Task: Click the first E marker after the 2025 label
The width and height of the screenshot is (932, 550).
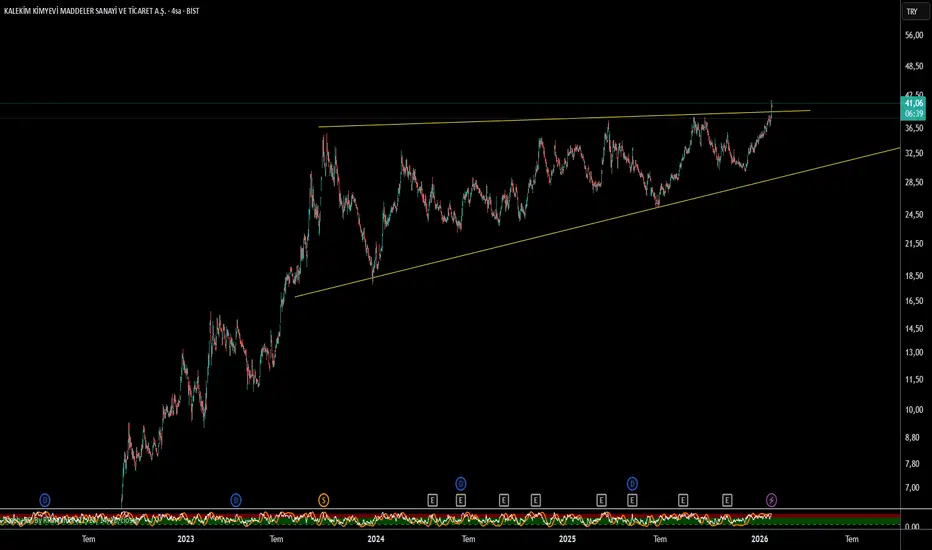Action: pos(602,500)
